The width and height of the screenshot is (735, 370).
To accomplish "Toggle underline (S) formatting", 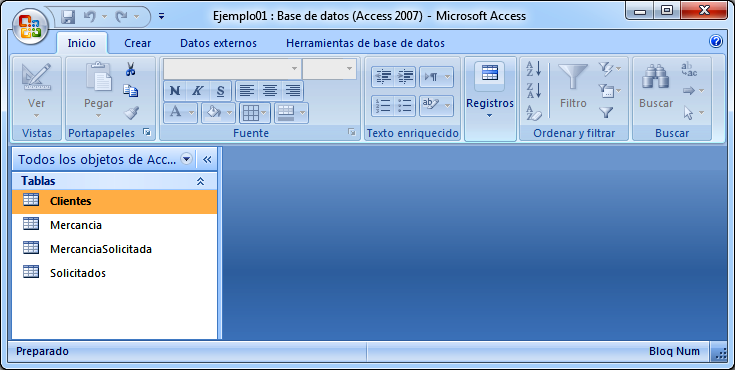I will pos(220,91).
